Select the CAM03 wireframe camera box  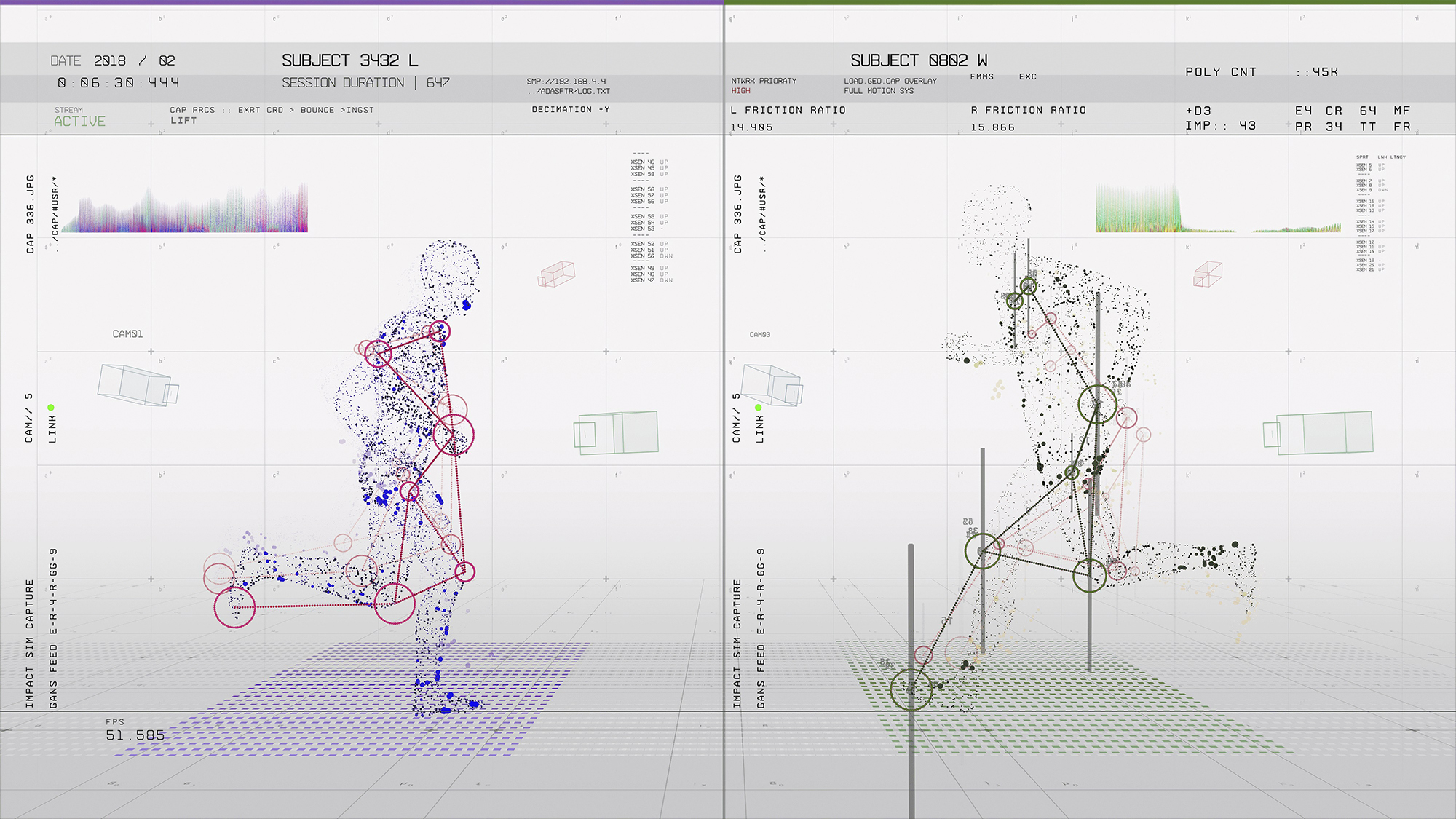tap(772, 384)
